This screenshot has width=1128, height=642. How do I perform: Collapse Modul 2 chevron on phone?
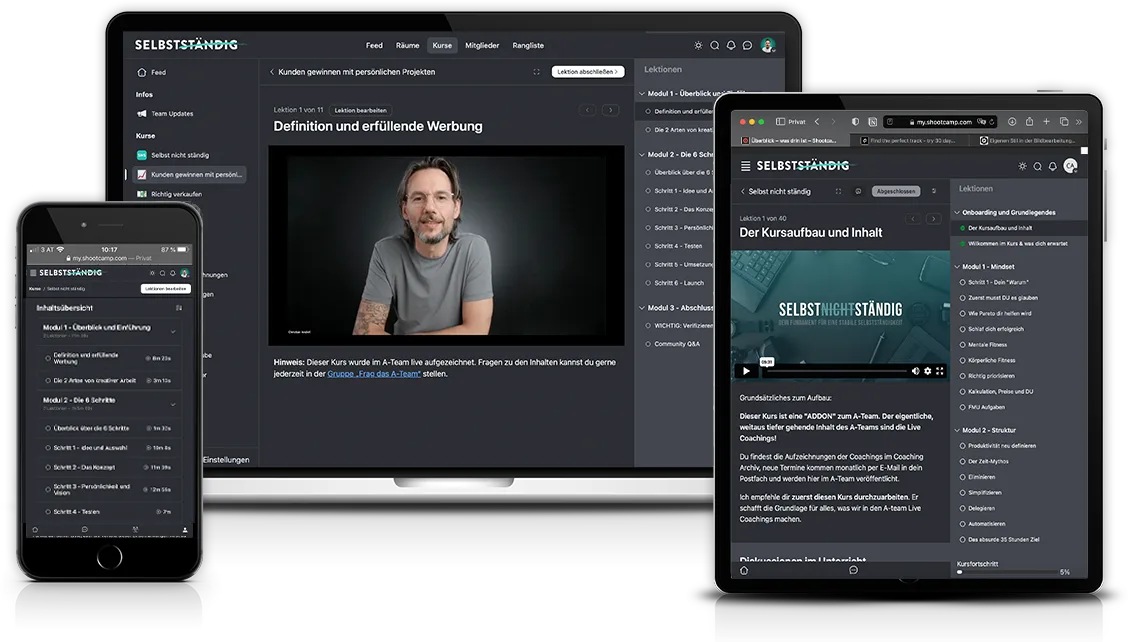pos(173,404)
